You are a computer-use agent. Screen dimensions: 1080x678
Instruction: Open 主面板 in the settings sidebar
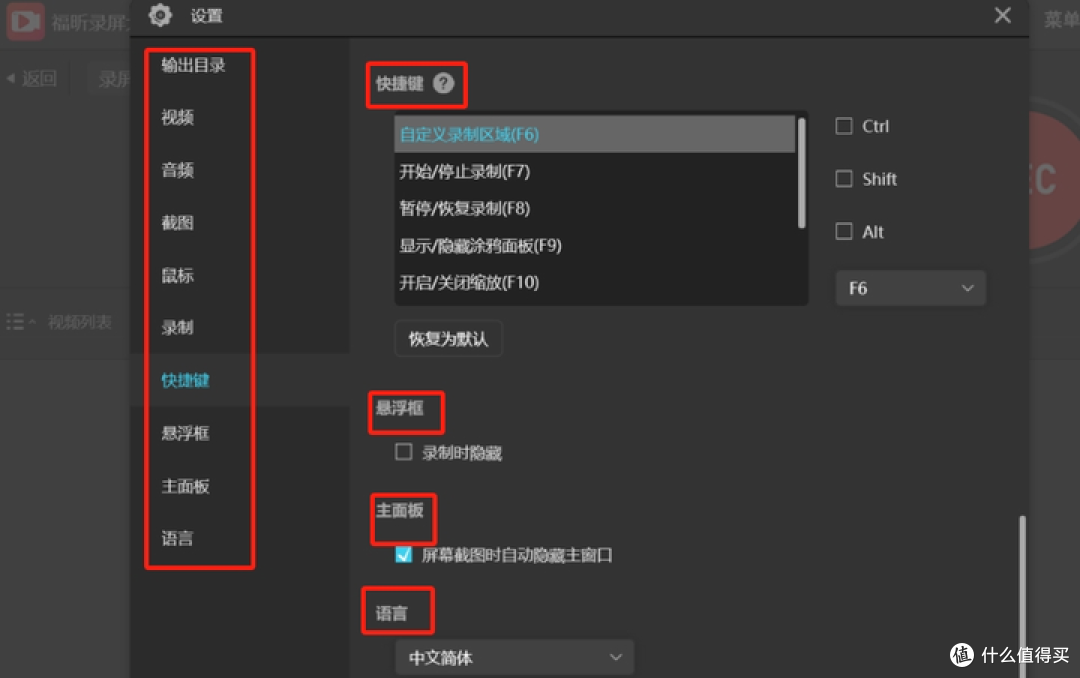pyautogui.click(x=185, y=486)
